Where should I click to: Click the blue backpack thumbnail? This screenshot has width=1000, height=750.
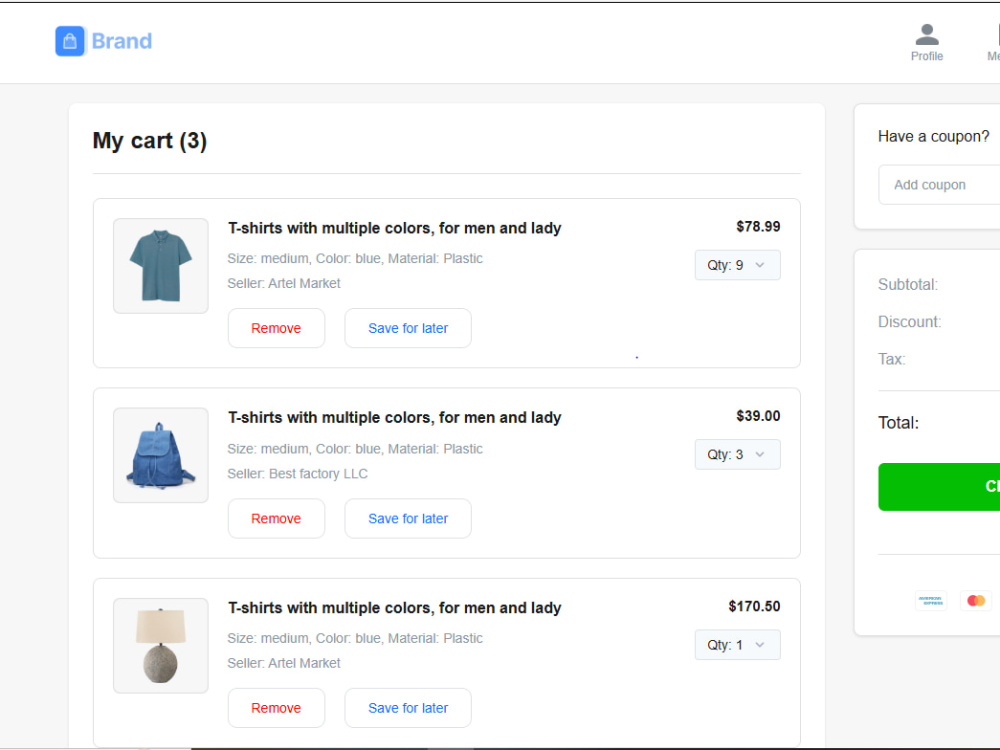(161, 455)
